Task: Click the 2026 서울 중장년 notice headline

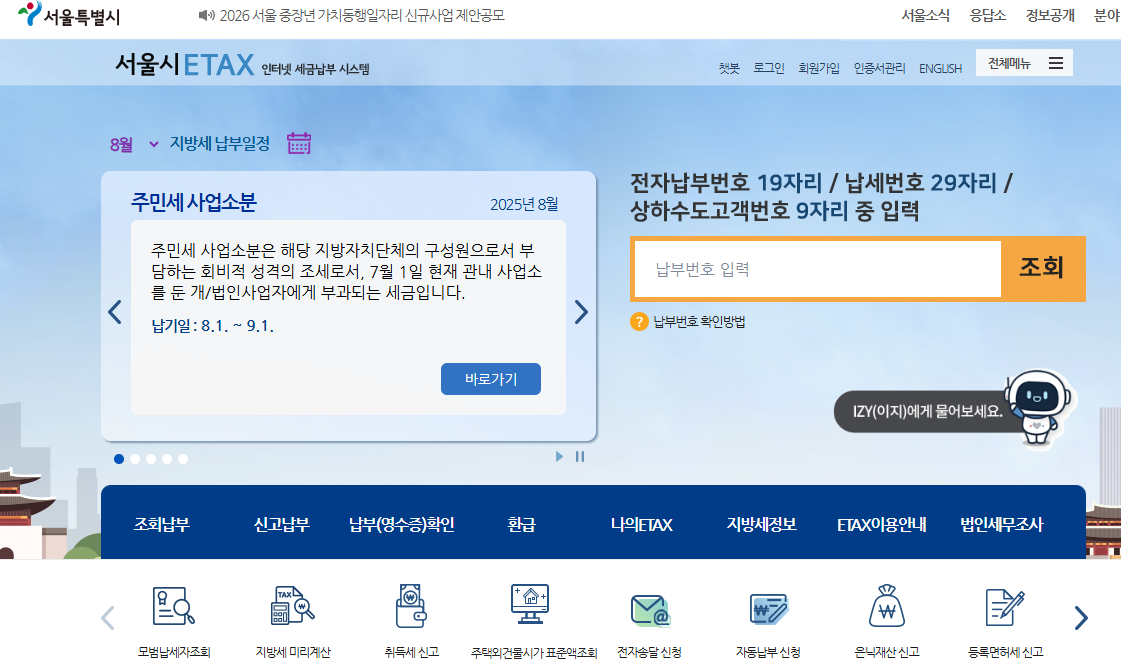Action: [362, 15]
